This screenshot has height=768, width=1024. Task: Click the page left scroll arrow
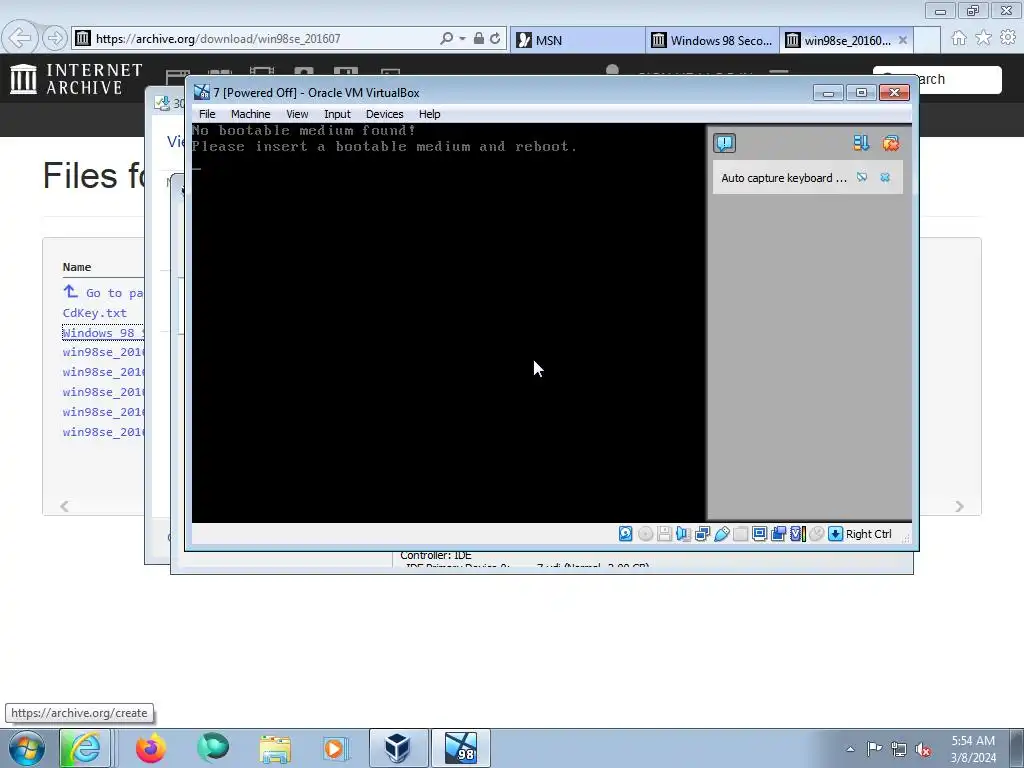(x=65, y=506)
